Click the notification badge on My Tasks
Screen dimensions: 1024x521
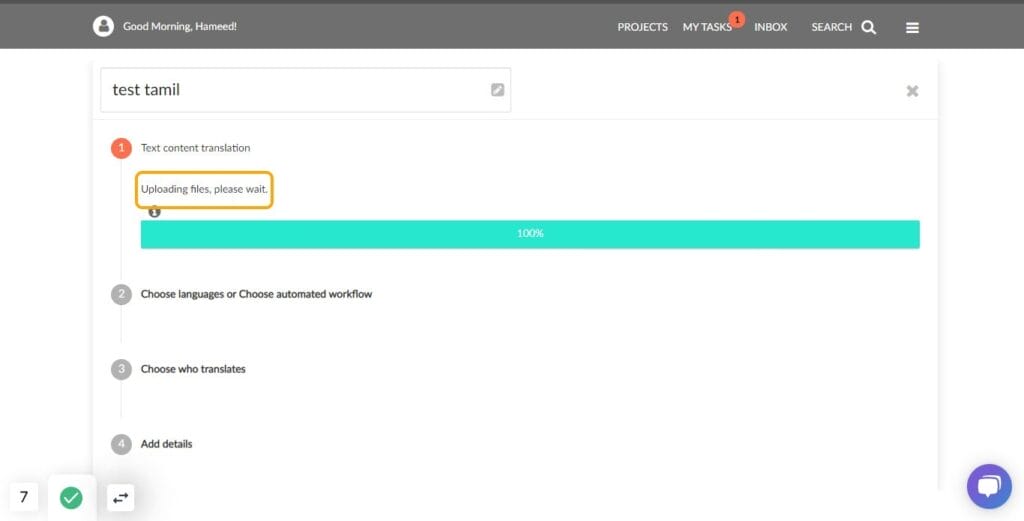click(736, 19)
